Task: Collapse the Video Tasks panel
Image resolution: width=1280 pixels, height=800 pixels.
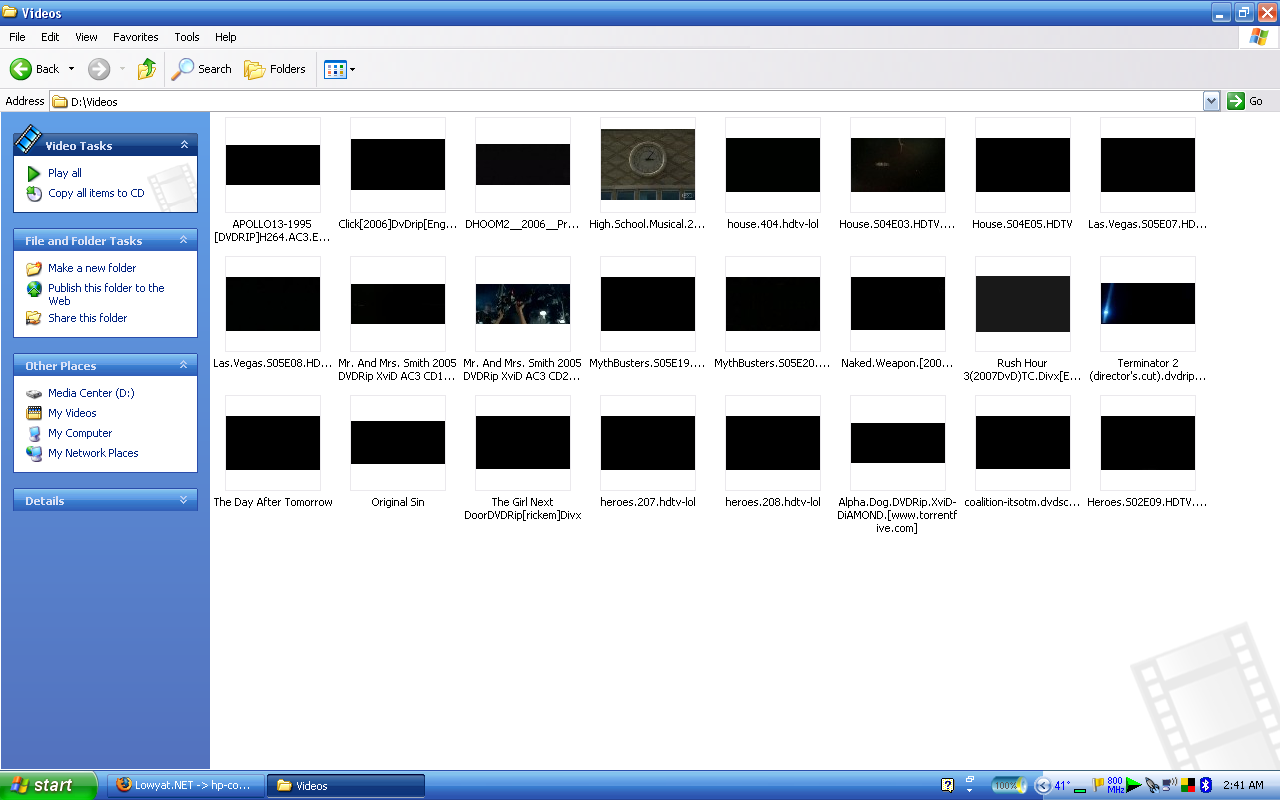Action: pyautogui.click(x=184, y=145)
